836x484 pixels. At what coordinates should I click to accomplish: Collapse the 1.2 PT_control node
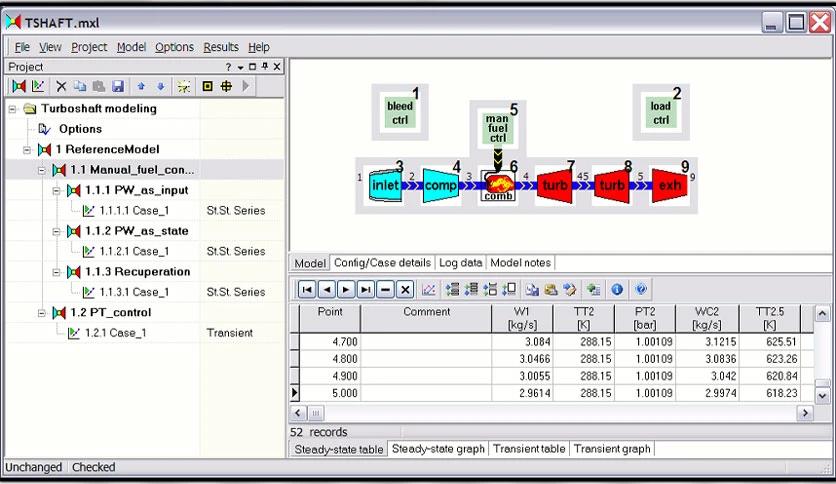[x=42, y=313]
